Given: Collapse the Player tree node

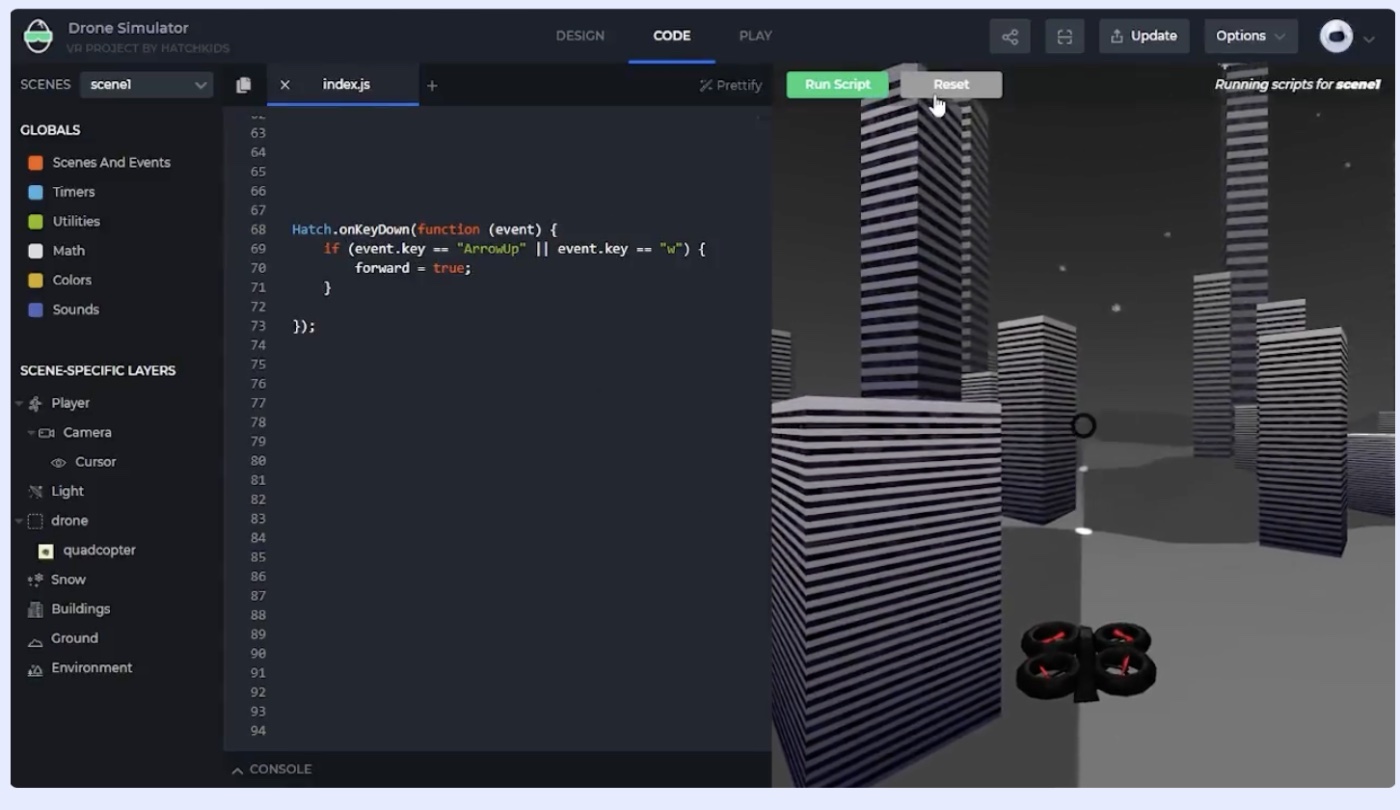Looking at the screenshot, I should tap(19, 403).
